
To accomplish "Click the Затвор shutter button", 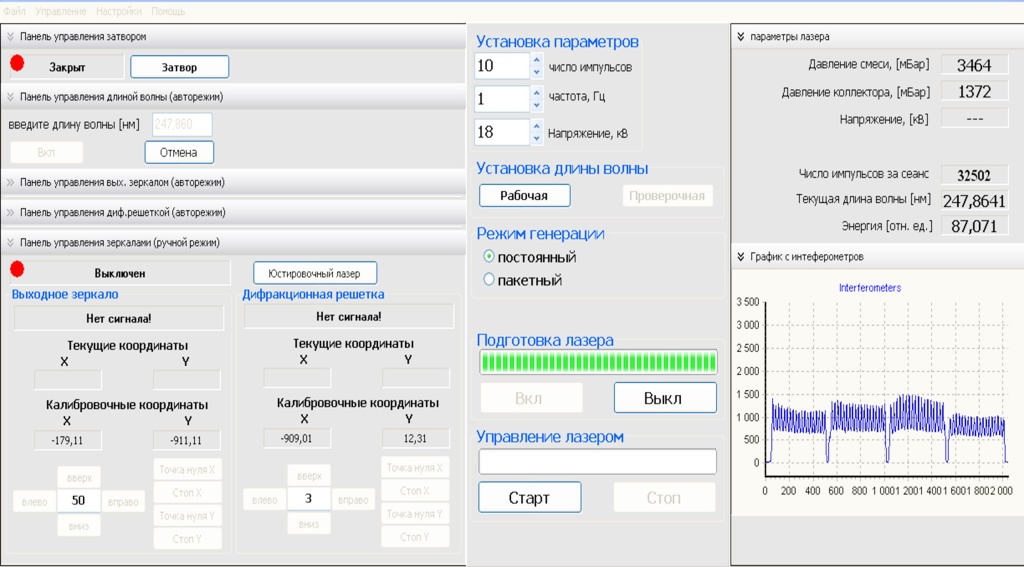I will (x=180, y=67).
